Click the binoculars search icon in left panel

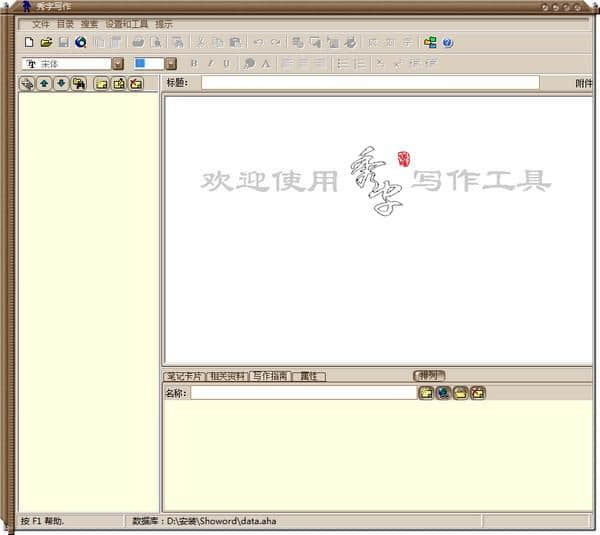pyautogui.click(x=78, y=83)
